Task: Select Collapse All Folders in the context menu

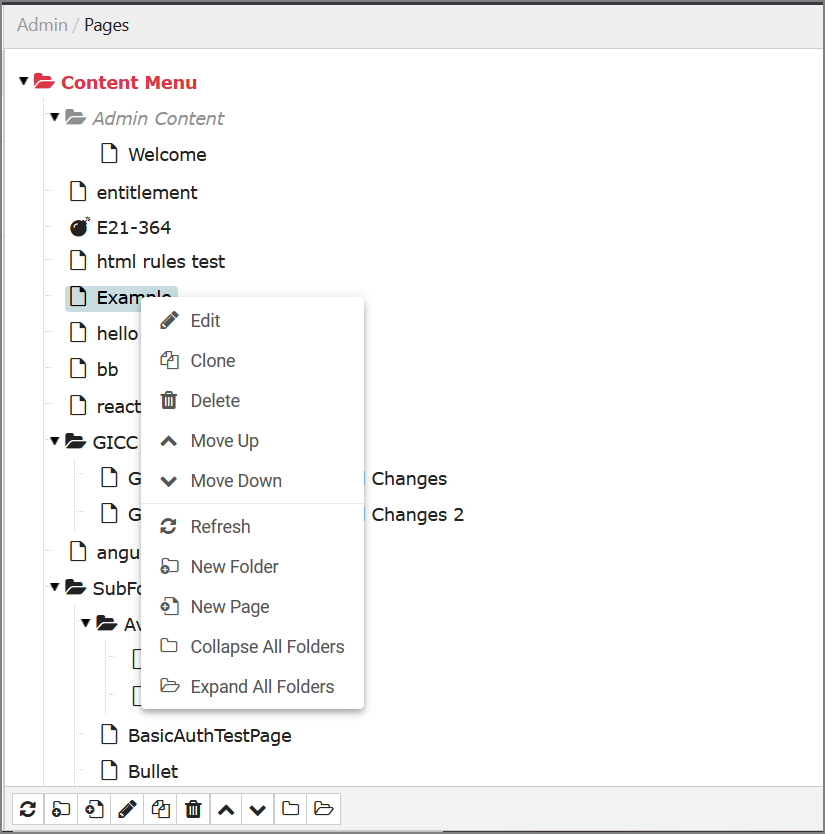Action: [x=253, y=646]
